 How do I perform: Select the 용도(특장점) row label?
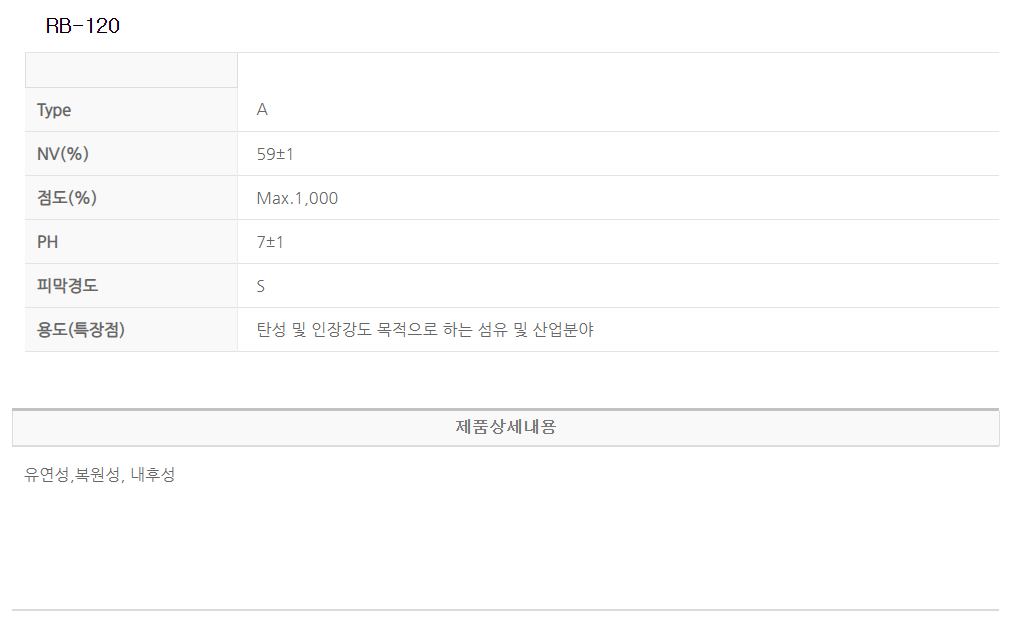tap(81, 330)
